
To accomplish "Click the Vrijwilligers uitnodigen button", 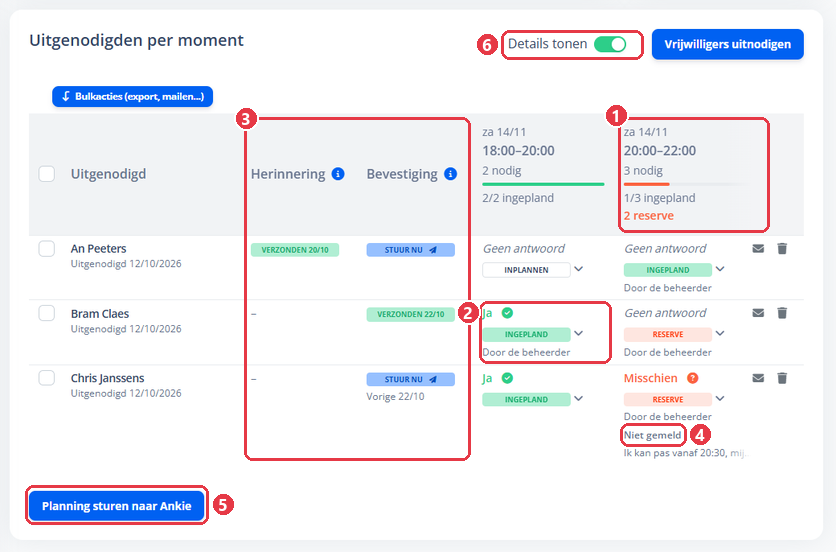I will click(728, 44).
